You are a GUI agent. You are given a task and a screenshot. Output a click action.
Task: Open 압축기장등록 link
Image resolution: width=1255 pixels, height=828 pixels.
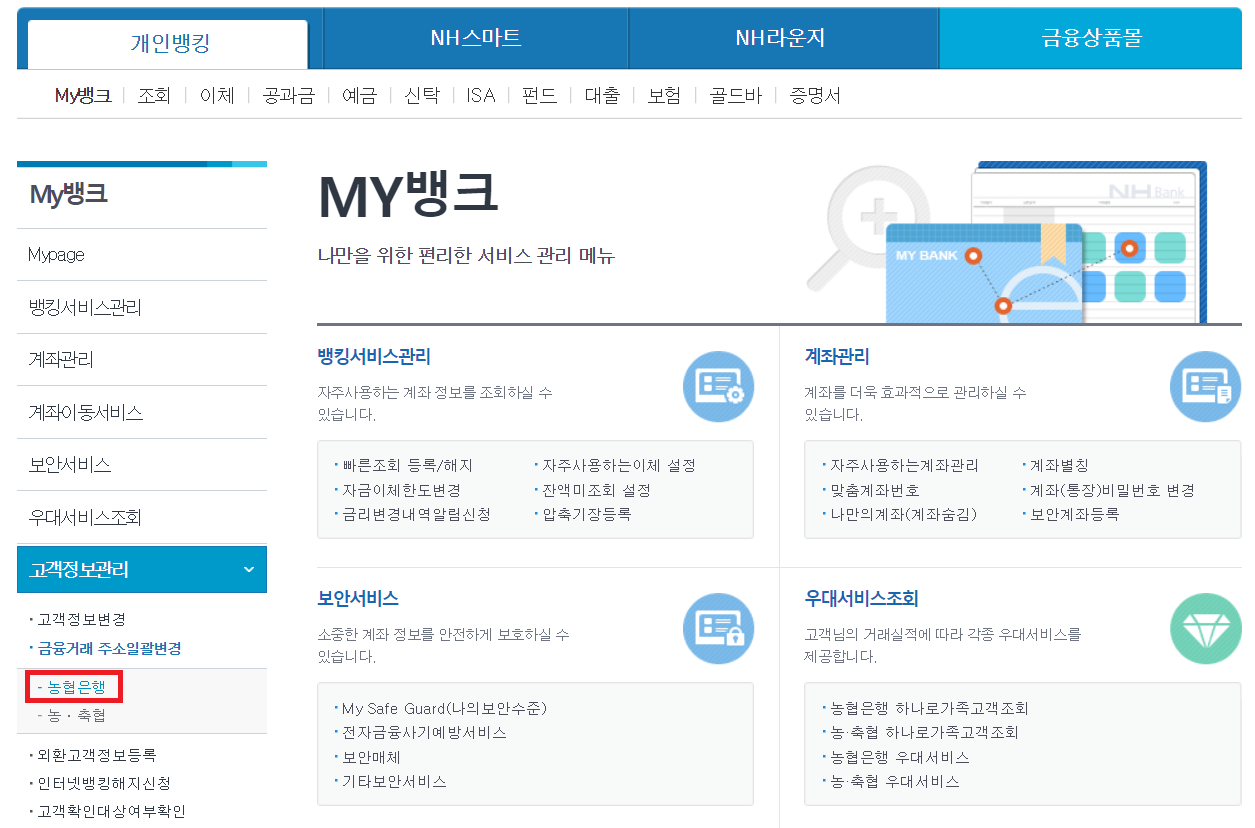(x=587, y=514)
